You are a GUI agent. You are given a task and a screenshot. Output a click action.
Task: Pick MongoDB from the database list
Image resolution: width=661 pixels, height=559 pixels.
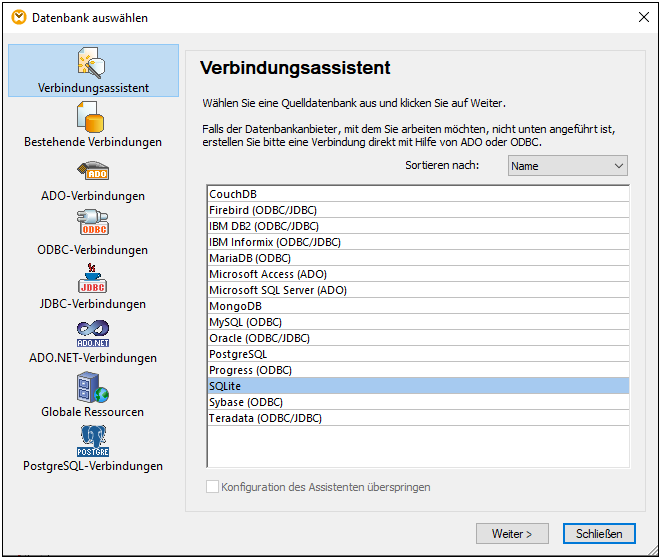coord(418,306)
